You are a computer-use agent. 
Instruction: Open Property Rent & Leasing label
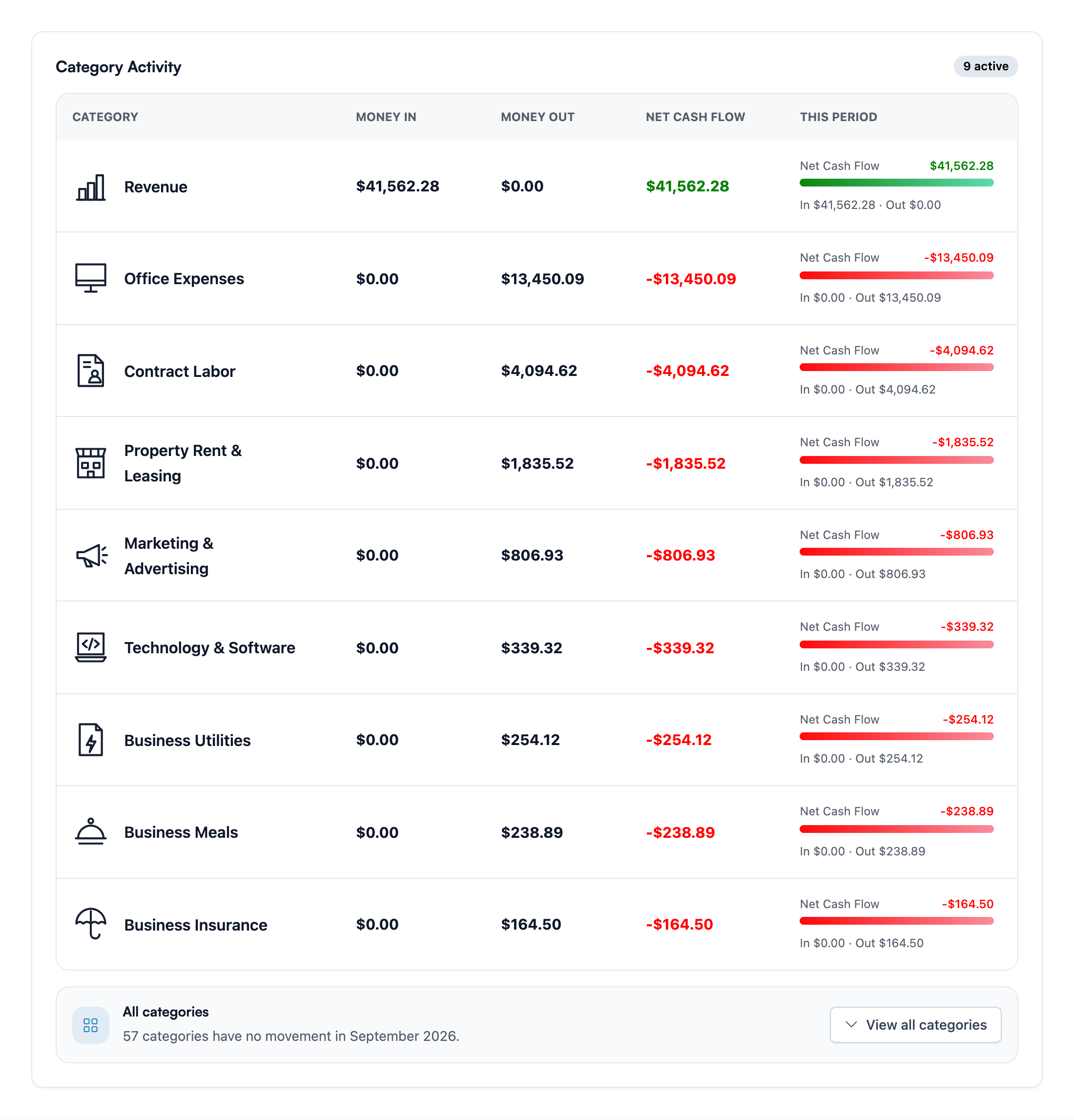point(183,463)
